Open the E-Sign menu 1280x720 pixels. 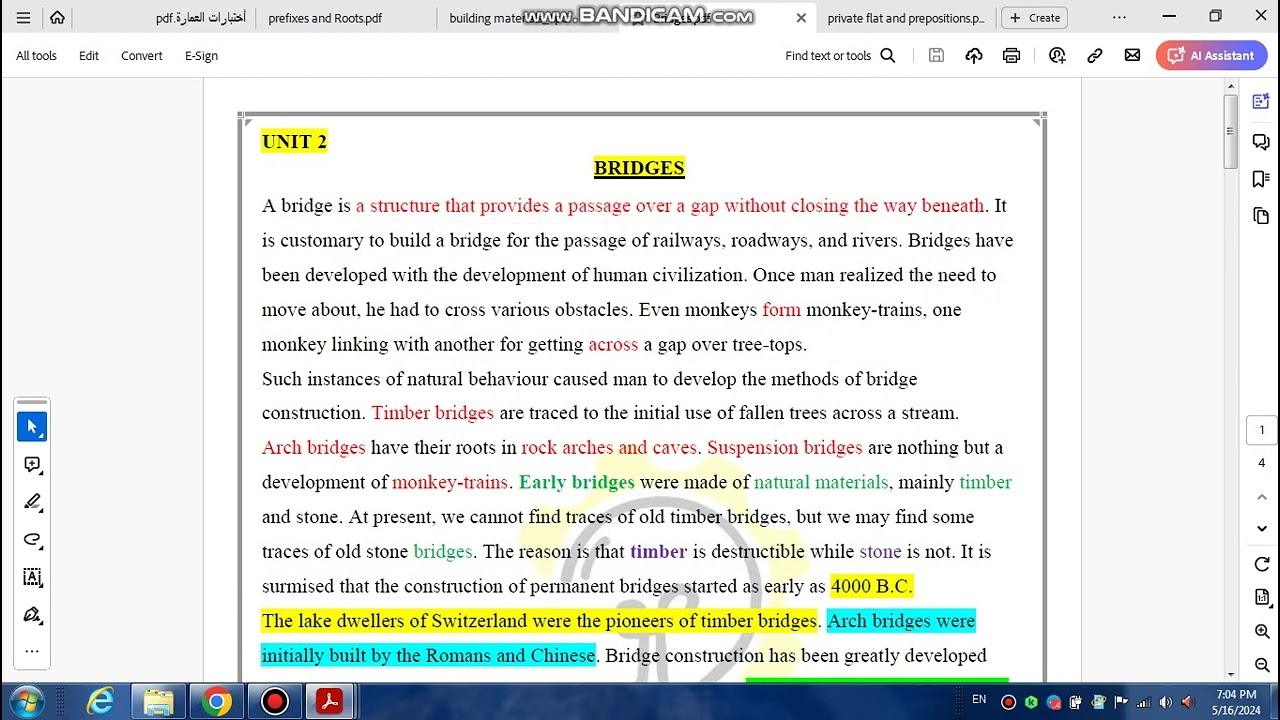pos(201,56)
